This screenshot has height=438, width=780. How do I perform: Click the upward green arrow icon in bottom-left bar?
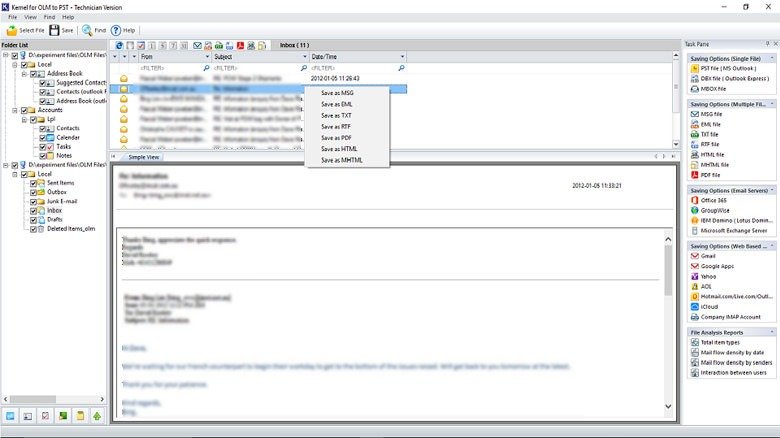point(97,416)
